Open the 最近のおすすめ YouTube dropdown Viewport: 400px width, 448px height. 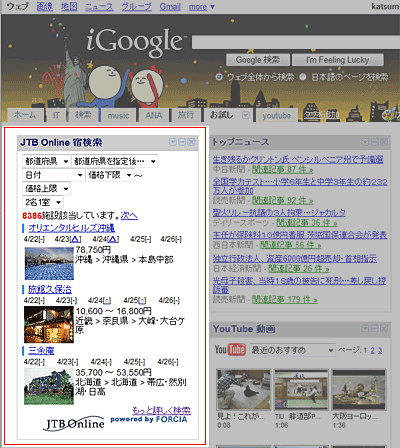pos(292,350)
